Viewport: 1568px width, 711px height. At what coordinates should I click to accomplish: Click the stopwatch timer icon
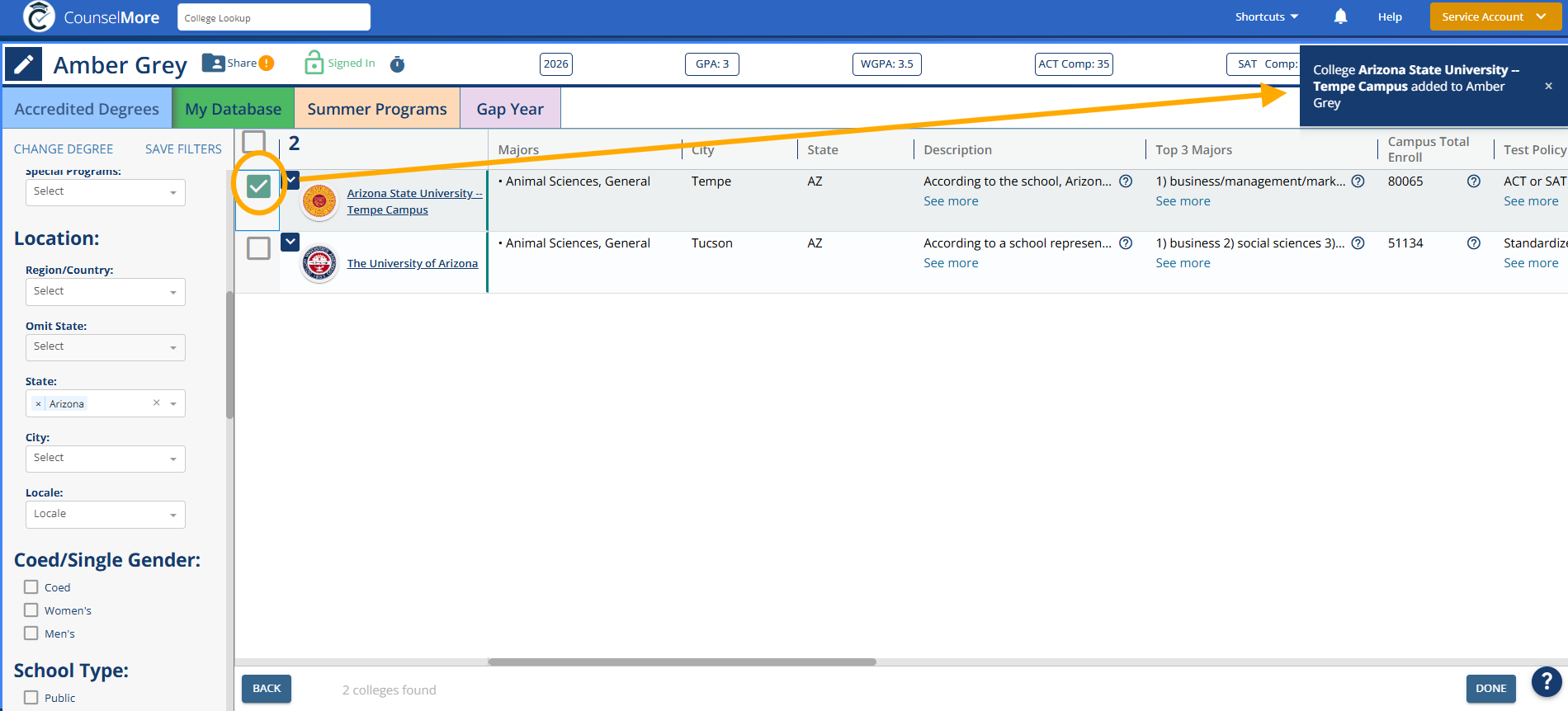coord(397,64)
